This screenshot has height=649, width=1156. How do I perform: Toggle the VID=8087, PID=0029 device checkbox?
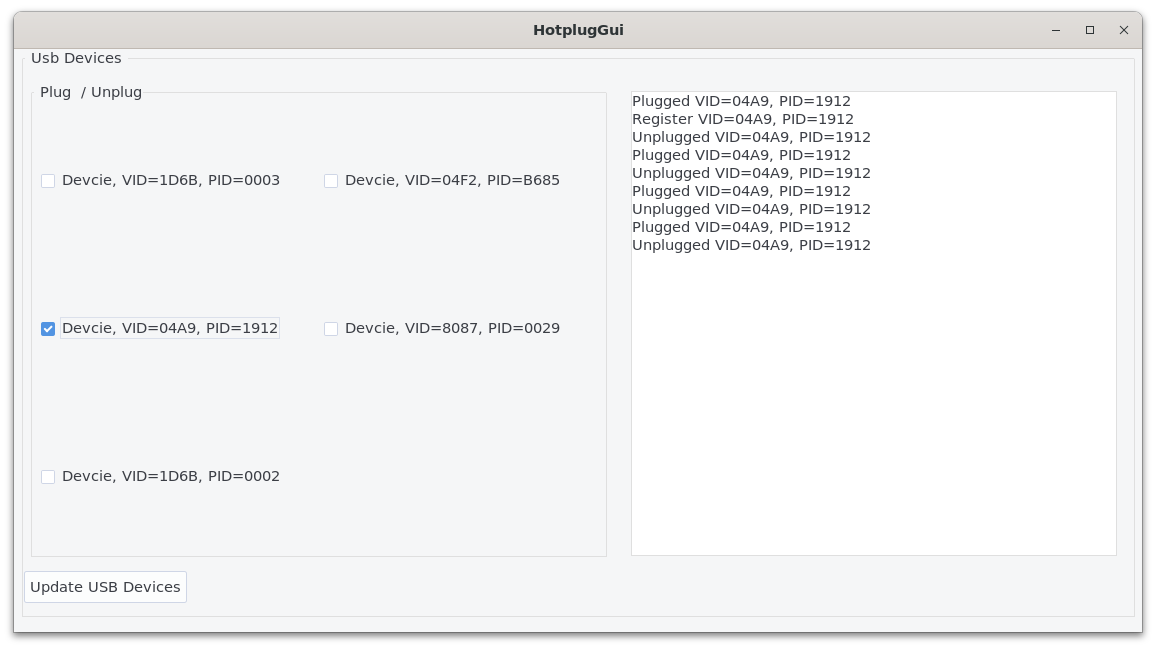point(331,329)
